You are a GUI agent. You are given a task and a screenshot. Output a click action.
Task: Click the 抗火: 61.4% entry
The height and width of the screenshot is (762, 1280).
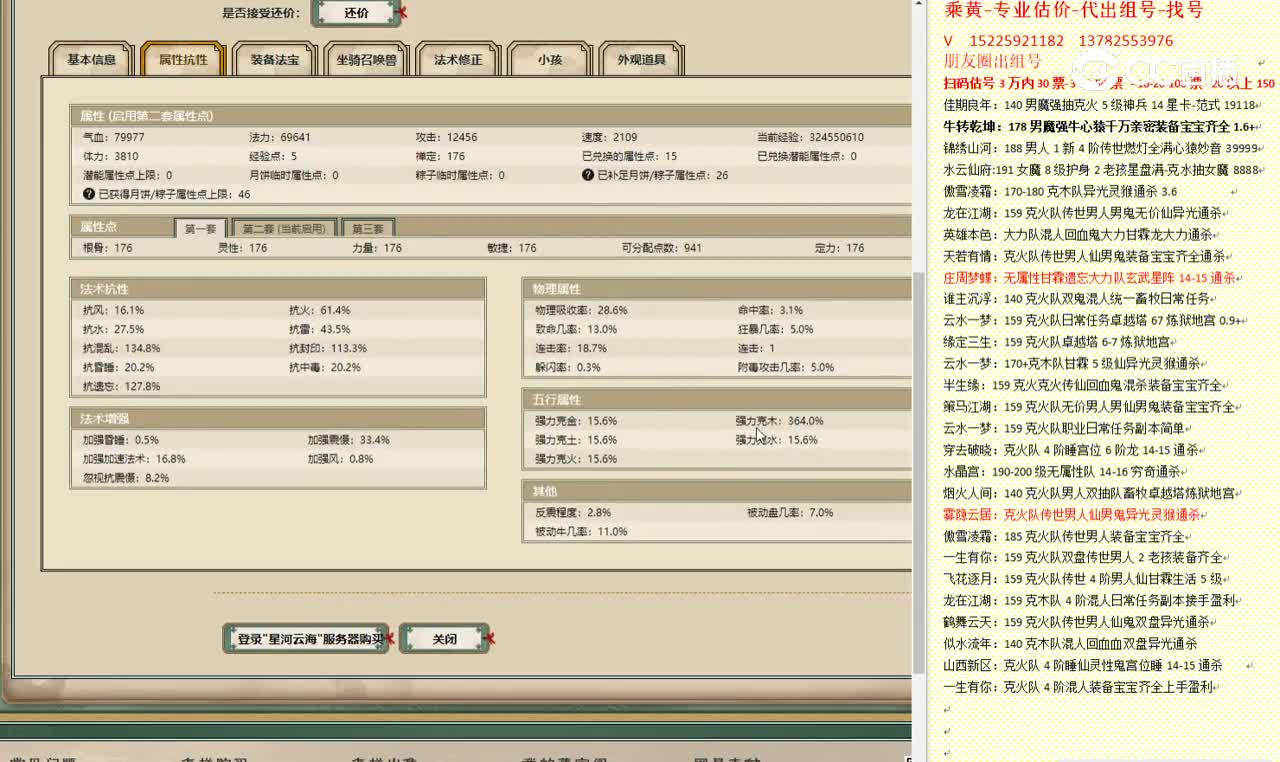pos(319,310)
